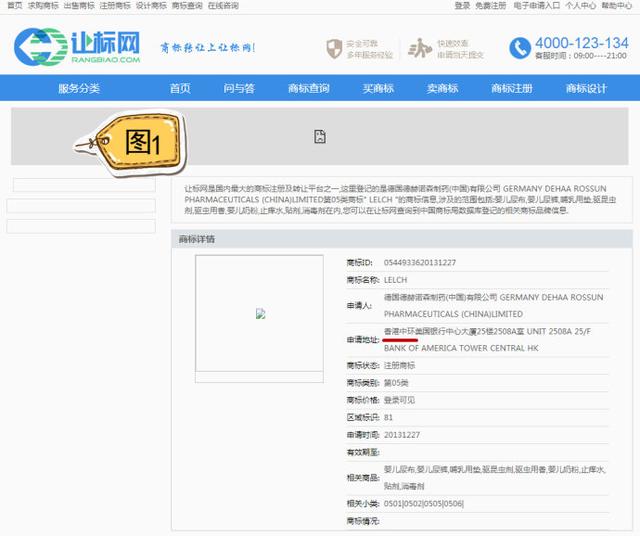This screenshot has height=536, width=640.
Task: Go to 个人中心
Action: point(580,5)
